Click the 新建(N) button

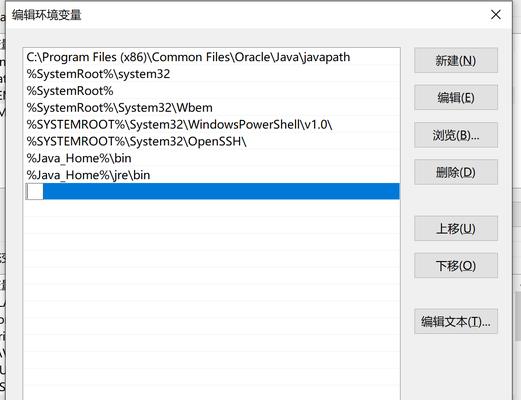point(456,60)
